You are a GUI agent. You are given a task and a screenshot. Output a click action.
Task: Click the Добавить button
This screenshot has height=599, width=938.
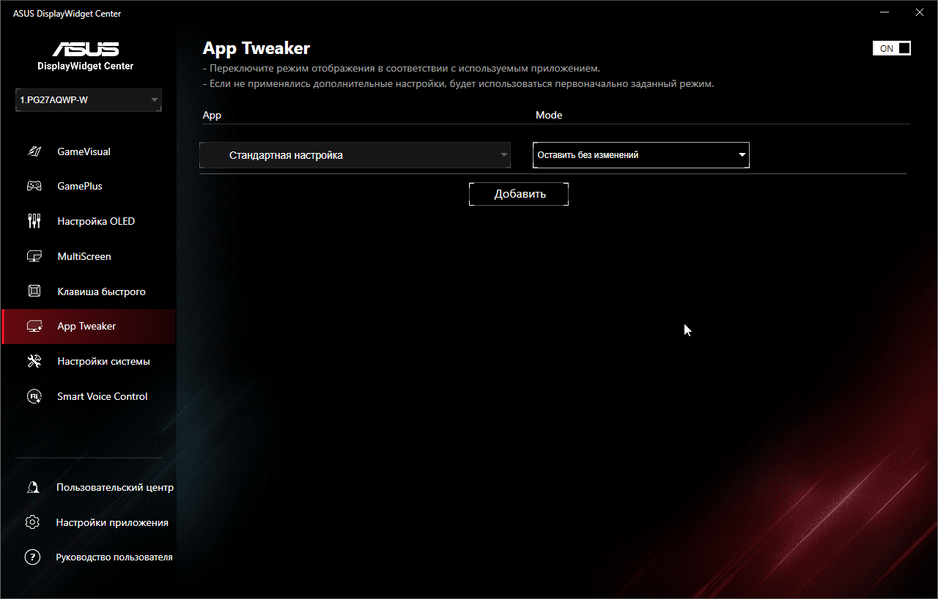tap(519, 194)
